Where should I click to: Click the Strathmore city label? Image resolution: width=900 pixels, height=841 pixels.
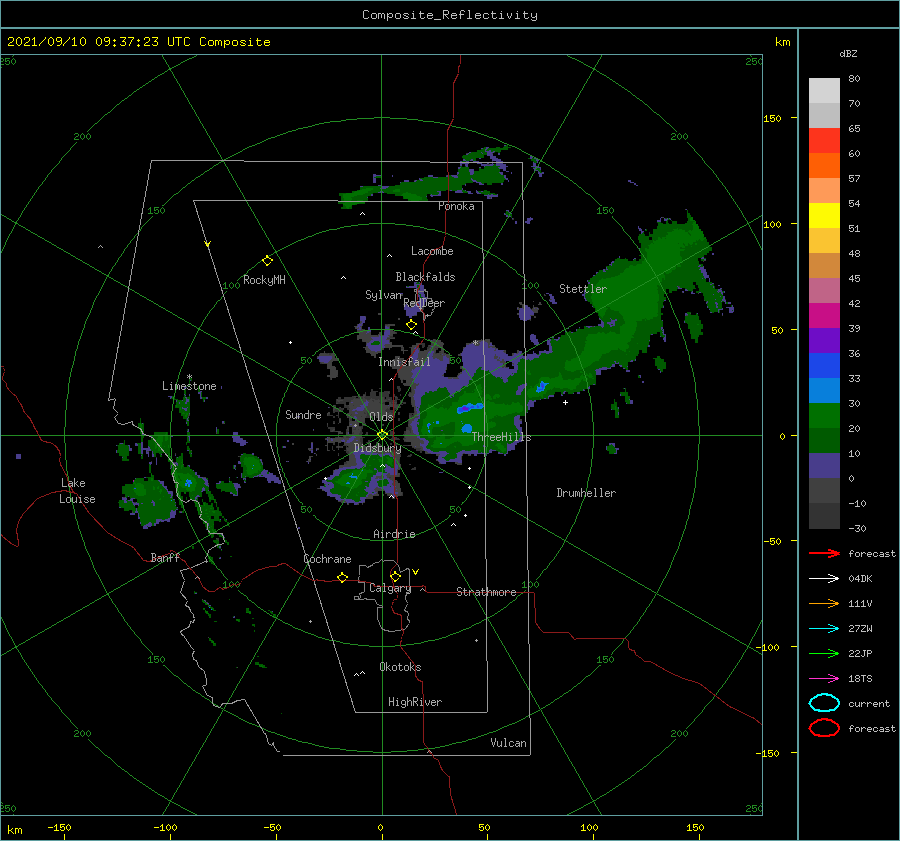click(x=486, y=592)
